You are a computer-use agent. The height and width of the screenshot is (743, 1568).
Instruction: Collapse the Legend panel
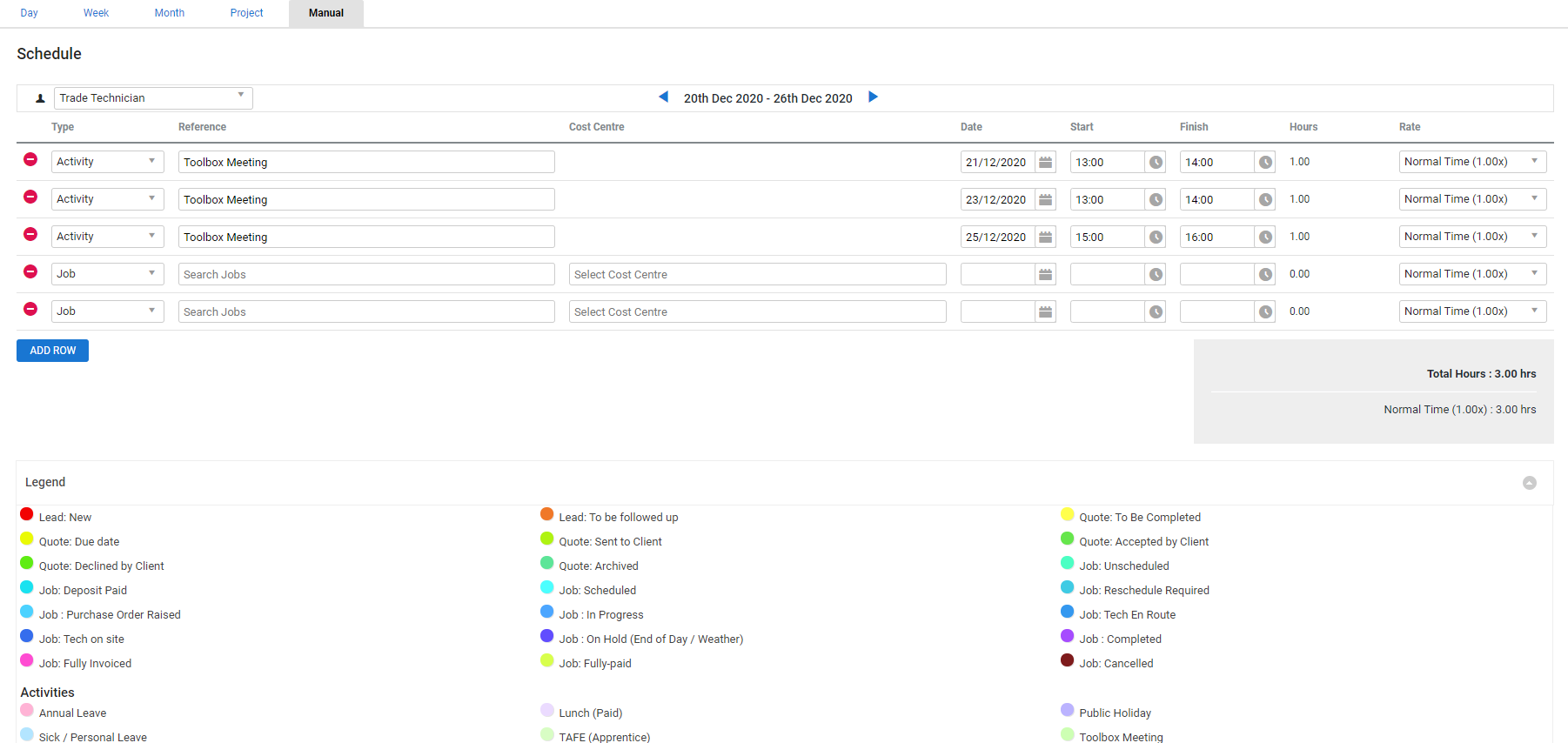pyautogui.click(x=1529, y=483)
